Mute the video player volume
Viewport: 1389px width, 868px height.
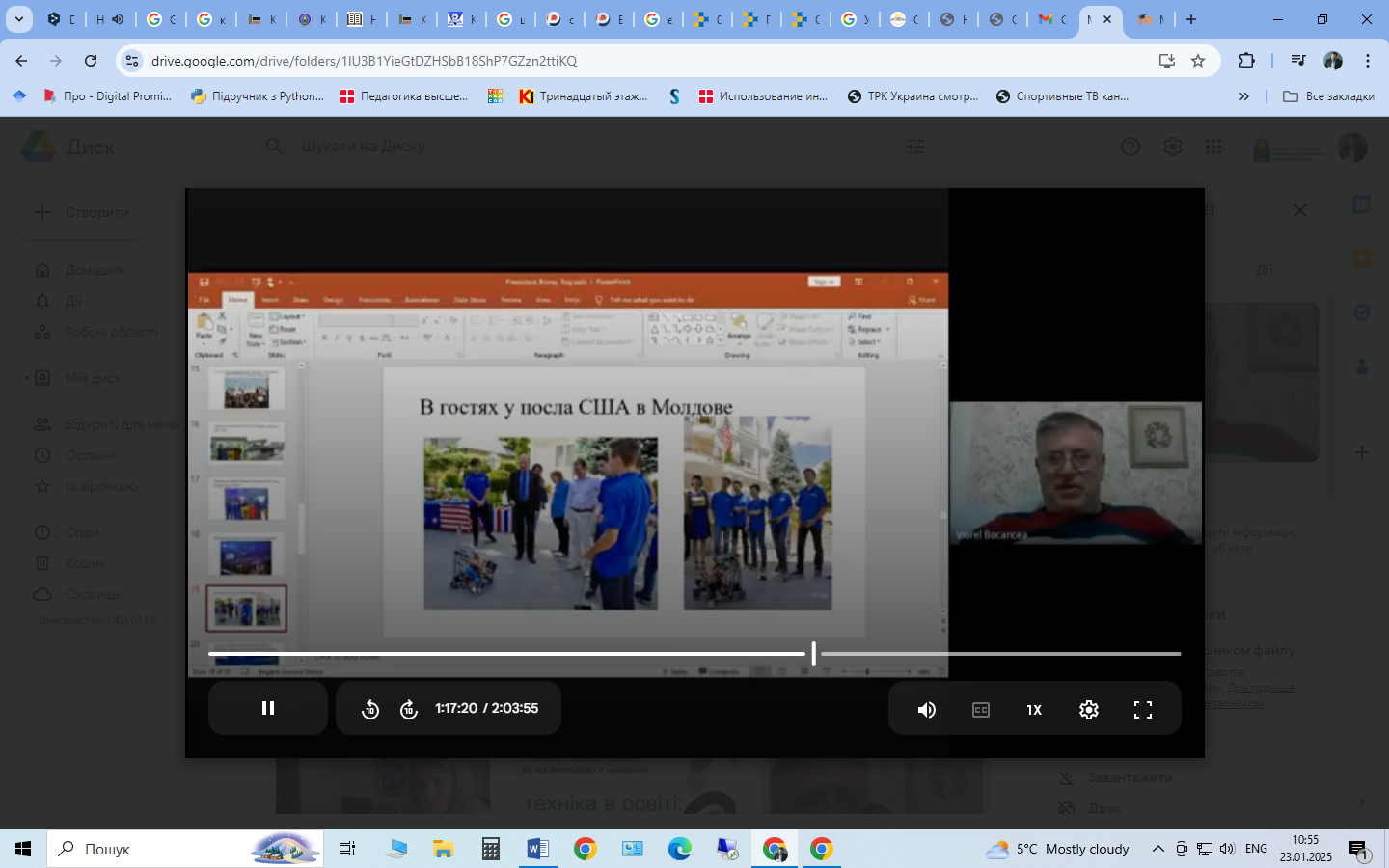[x=926, y=710]
